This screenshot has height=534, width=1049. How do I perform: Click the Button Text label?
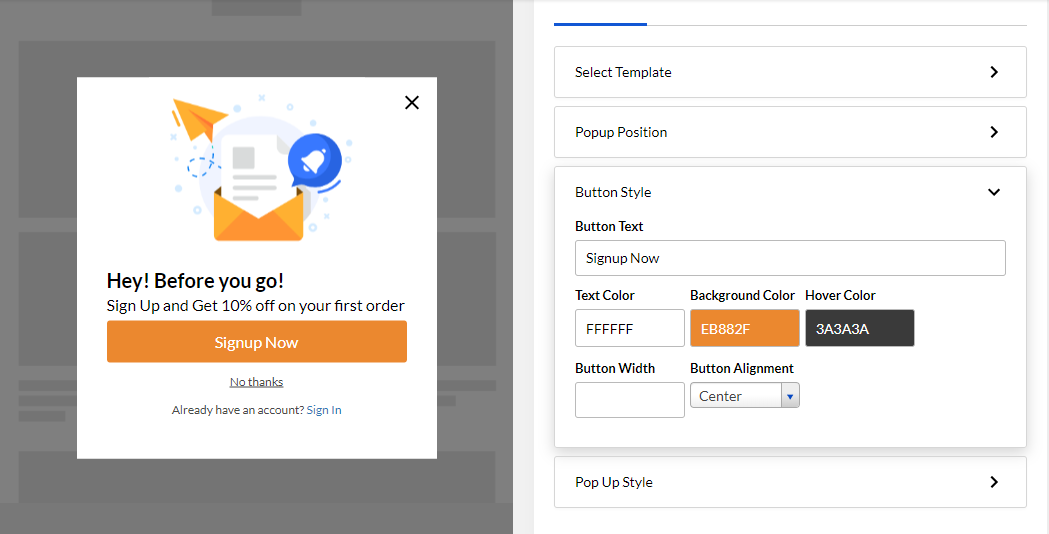click(609, 226)
